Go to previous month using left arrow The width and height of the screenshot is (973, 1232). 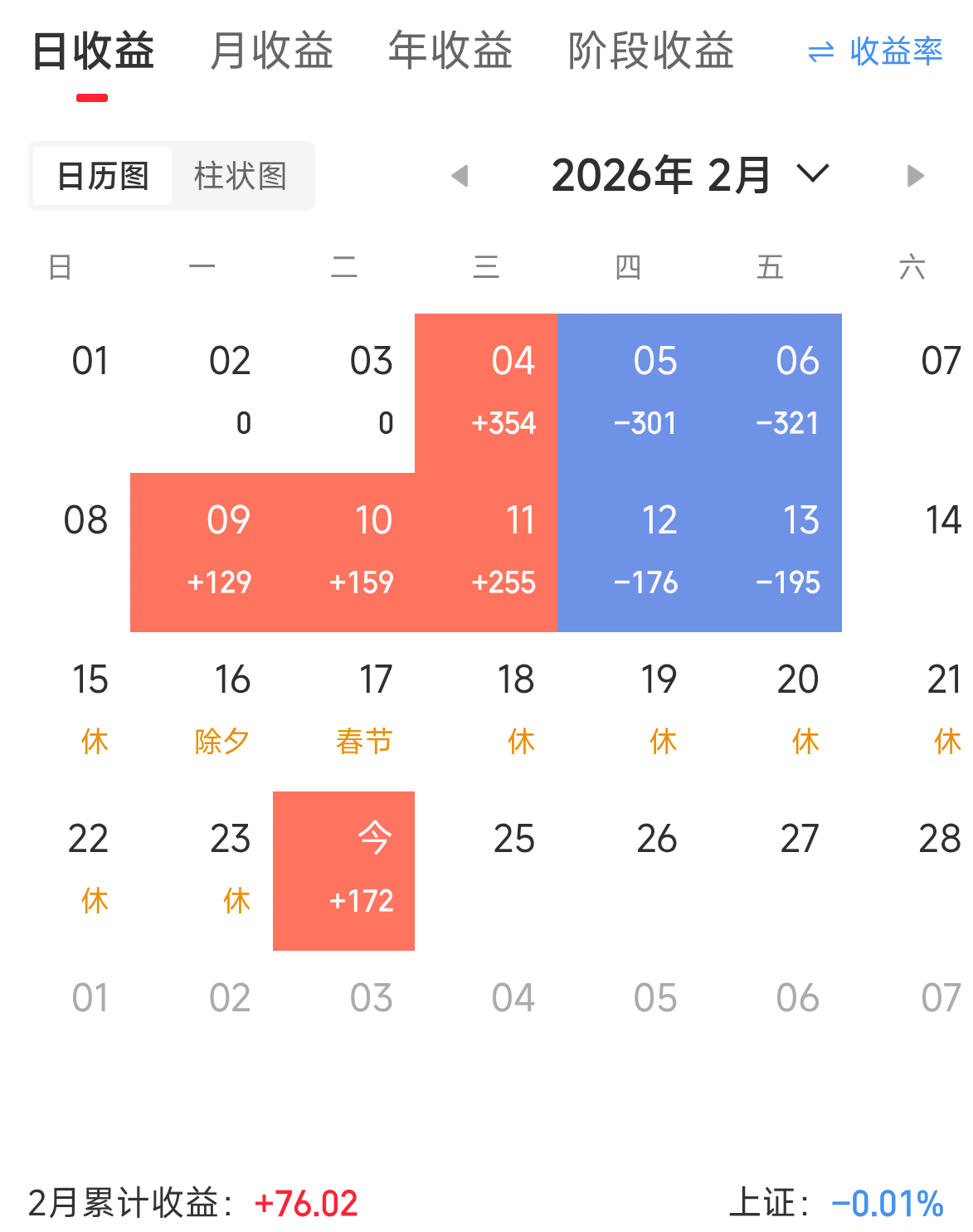click(x=460, y=176)
